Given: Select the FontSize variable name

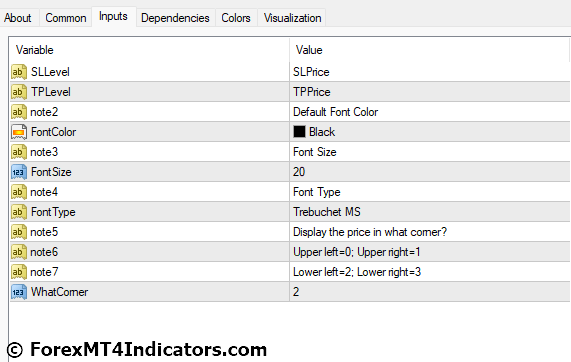Looking at the screenshot, I should click(51, 172).
